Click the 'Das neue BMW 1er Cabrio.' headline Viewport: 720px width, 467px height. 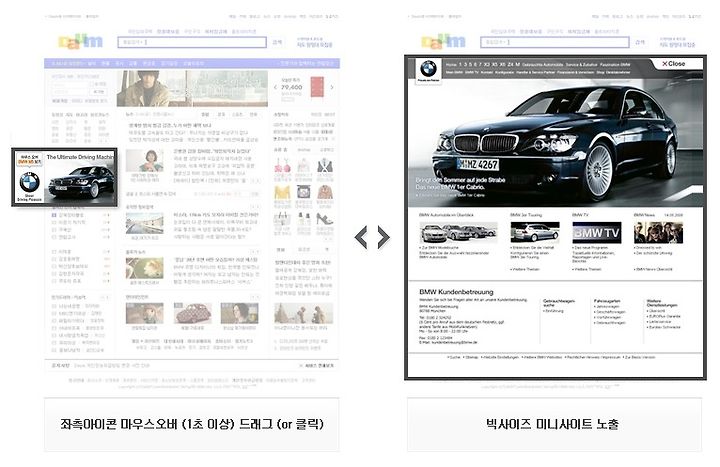(450, 187)
